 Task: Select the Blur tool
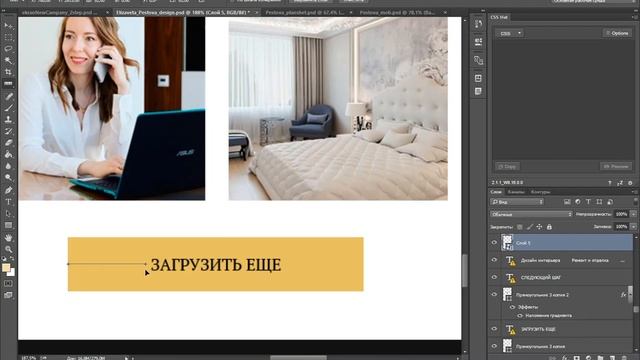tap(8, 166)
